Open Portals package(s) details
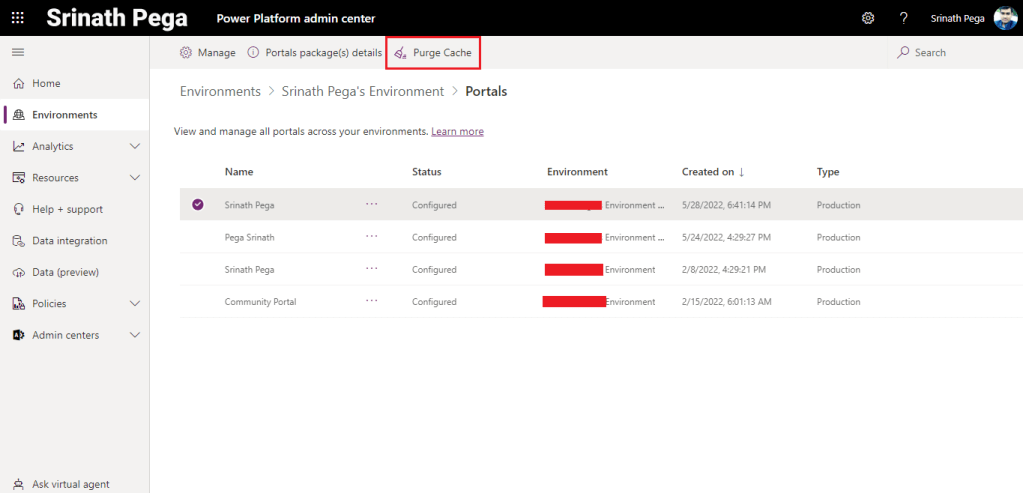The height and width of the screenshot is (493, 1023). pyautogui.click(x=314, y=53)
